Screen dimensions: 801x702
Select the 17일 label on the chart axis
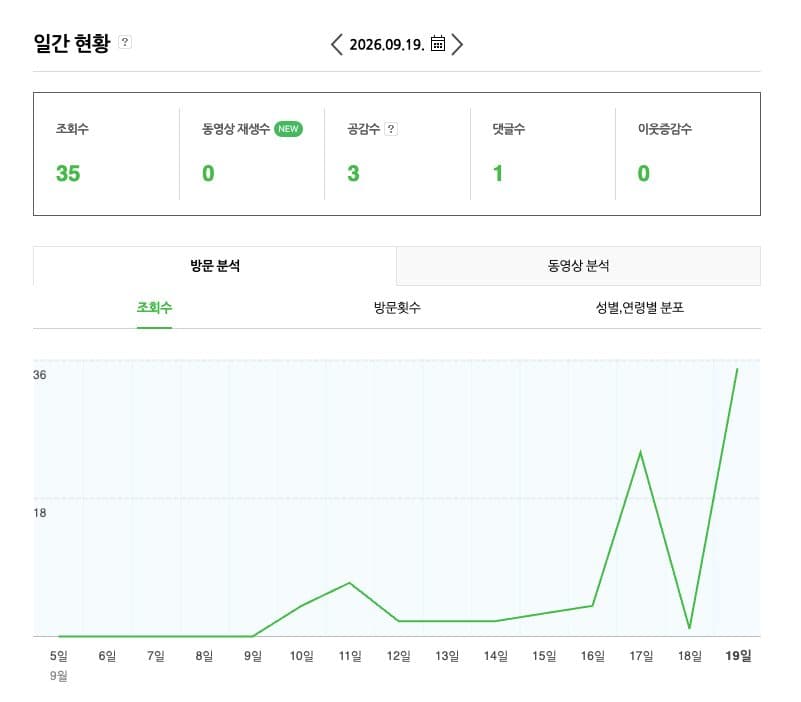(x=641, y=656)
